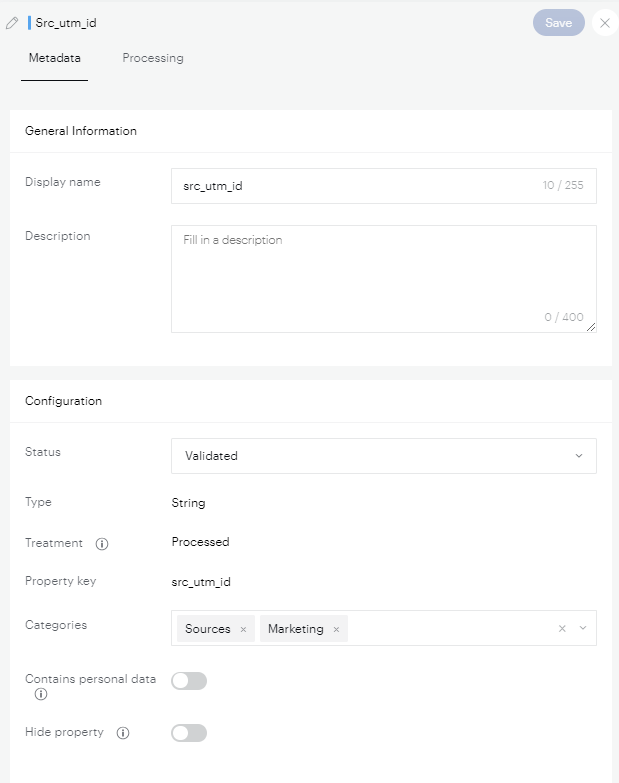Screen dimensions: 619x783
Task: Enable the Contains personal data toggle
Action: pyautogui.click(x=189, y=681)
